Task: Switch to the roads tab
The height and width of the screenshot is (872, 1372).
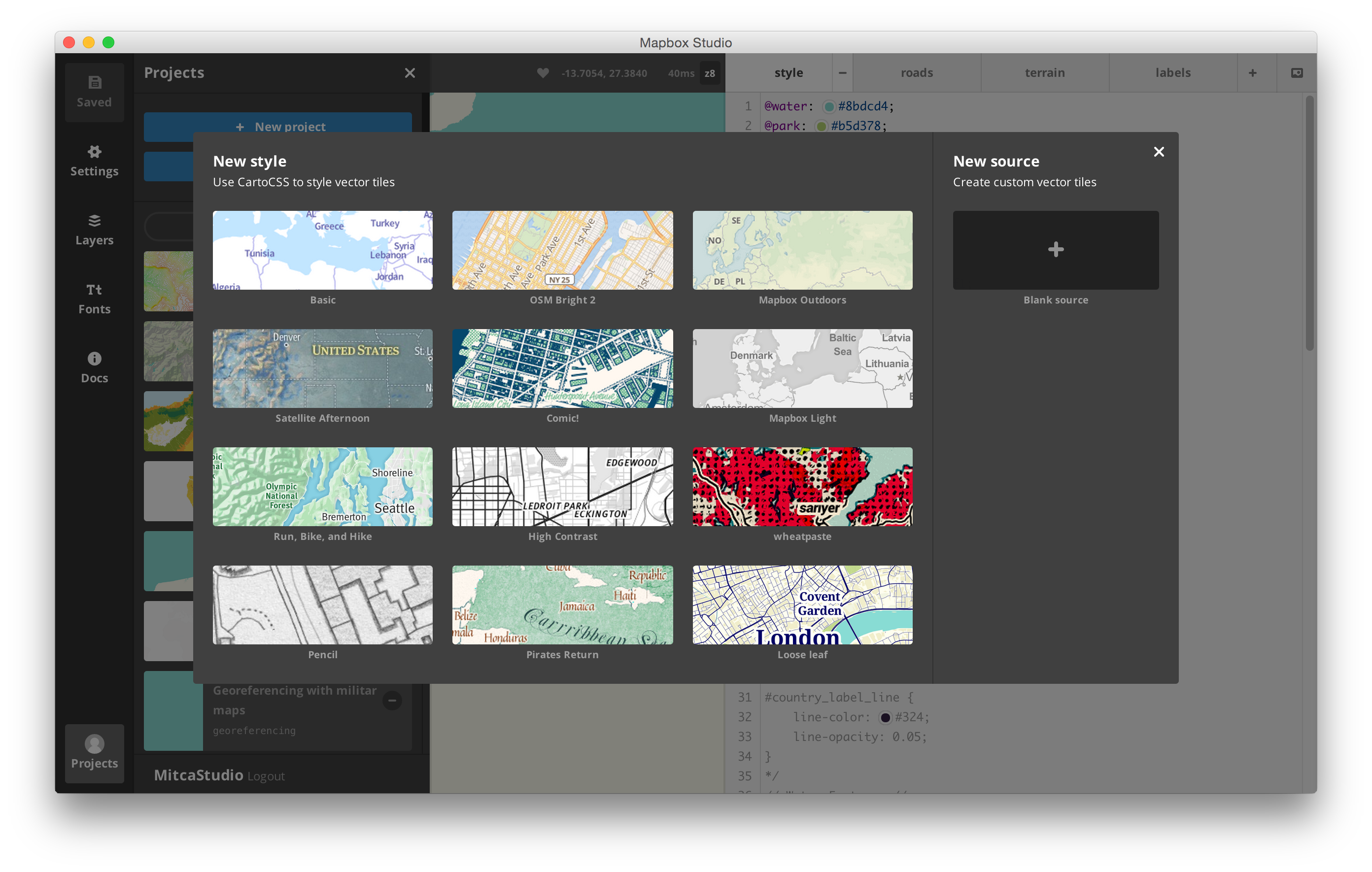Action: pos(916,72)
